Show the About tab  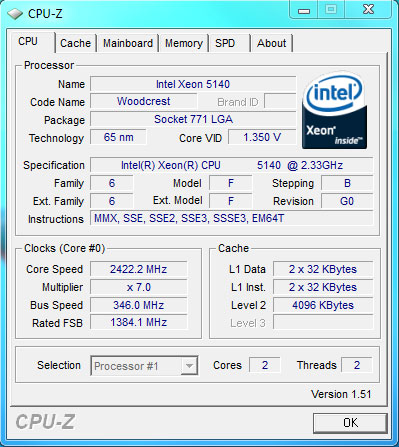click(272, 43)
